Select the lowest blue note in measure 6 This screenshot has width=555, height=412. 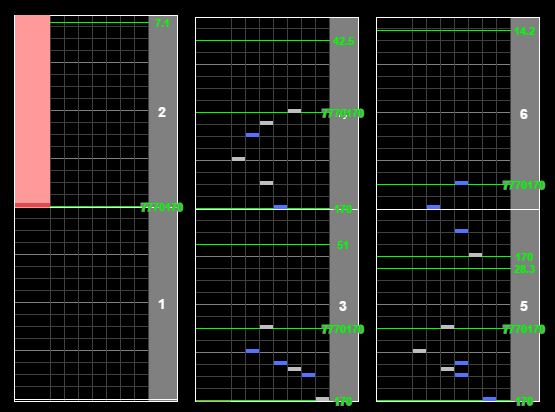(433, 207)
